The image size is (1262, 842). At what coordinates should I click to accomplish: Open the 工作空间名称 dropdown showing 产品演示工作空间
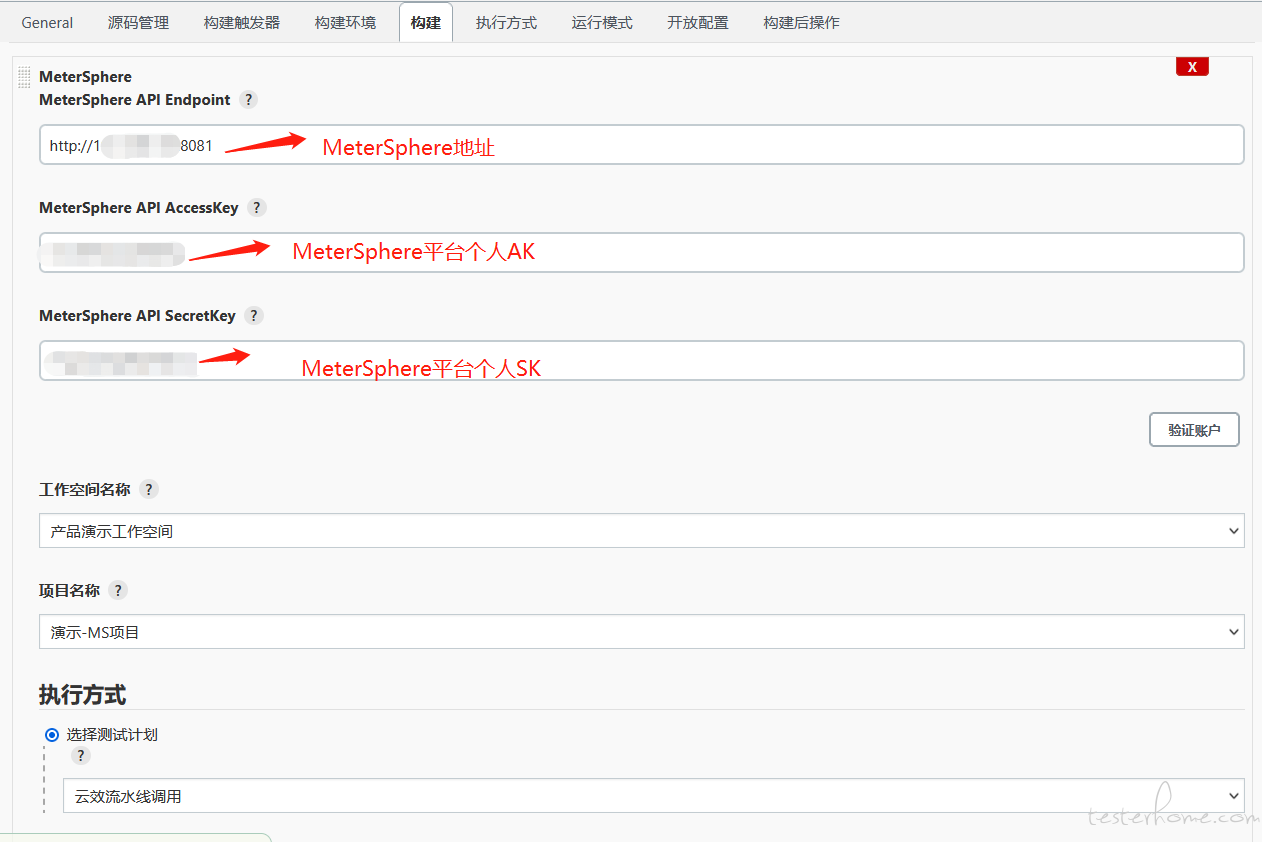coord(642,531)
